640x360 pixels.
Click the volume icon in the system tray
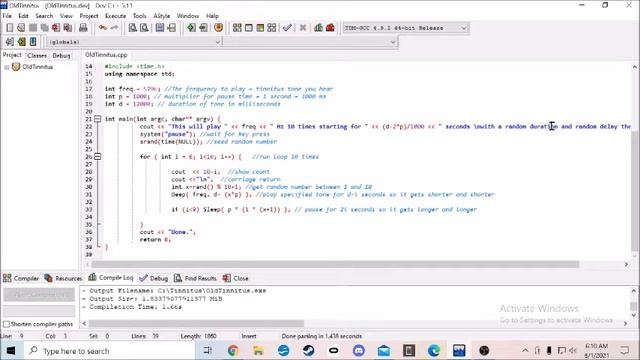click(573, 351)
